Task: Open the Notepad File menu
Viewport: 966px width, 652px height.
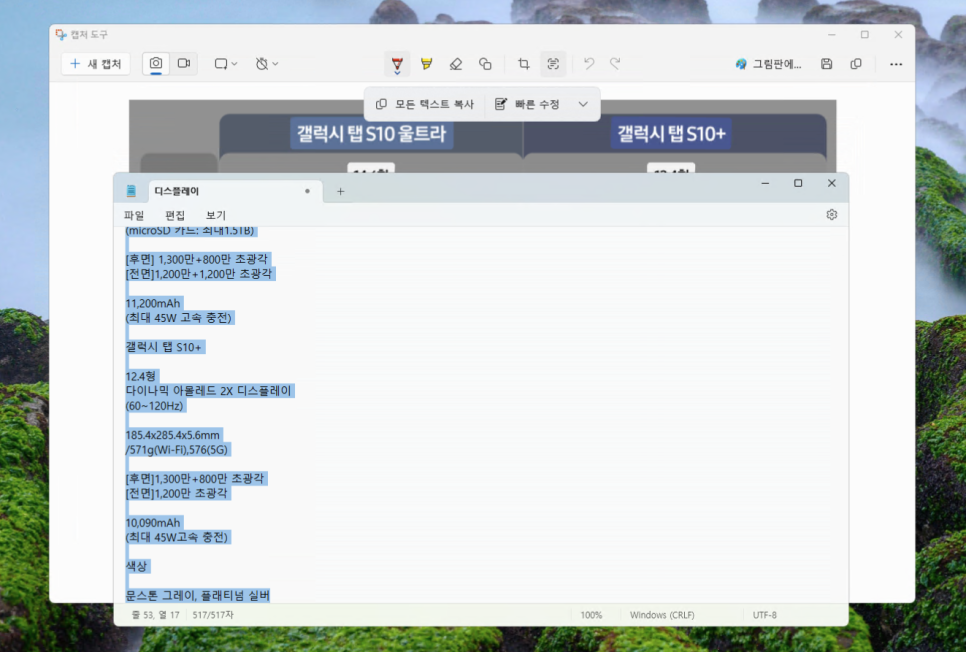Action: point(134,215)
